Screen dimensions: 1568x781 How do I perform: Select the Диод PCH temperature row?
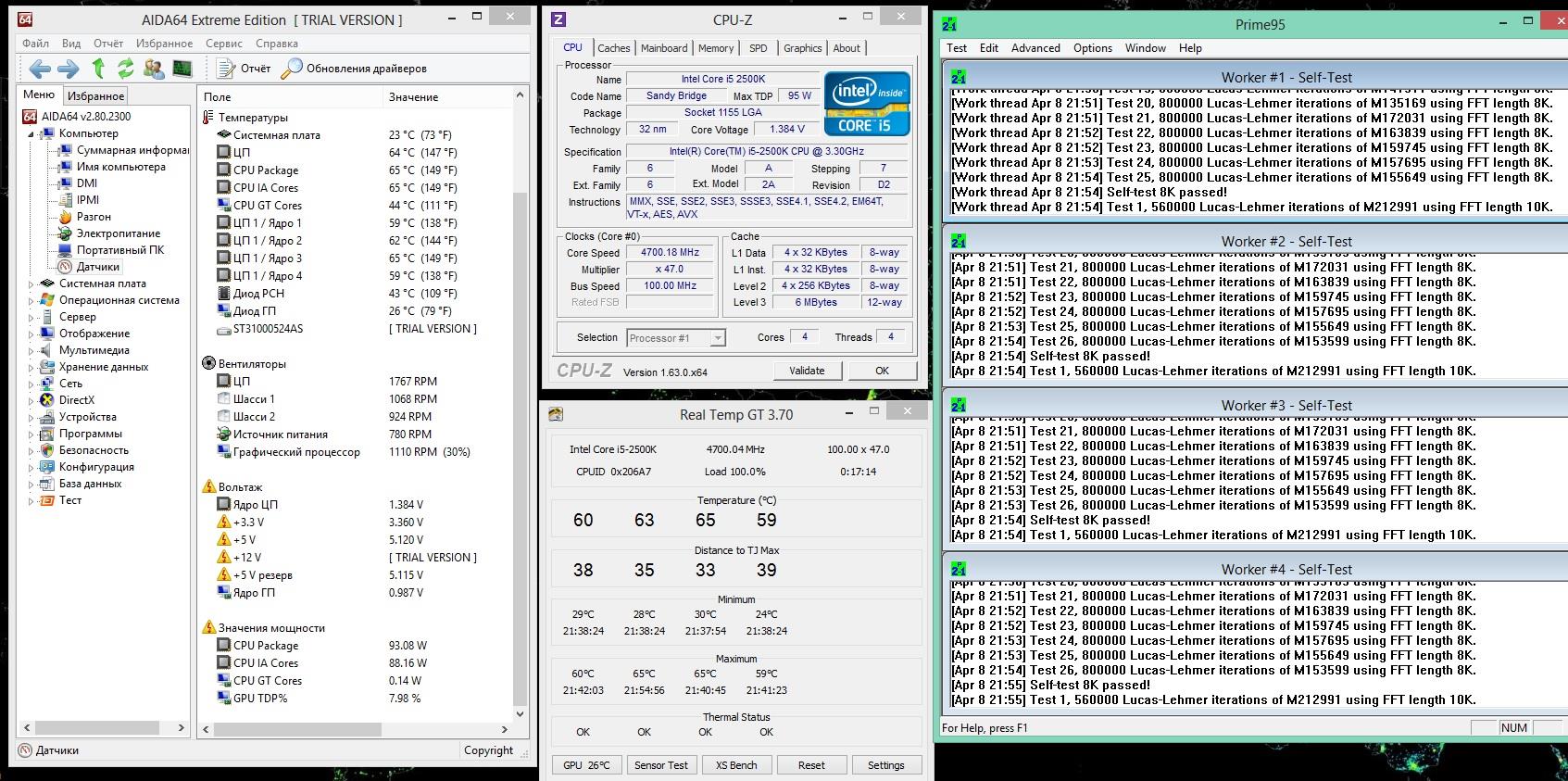(x=356, y=294)
